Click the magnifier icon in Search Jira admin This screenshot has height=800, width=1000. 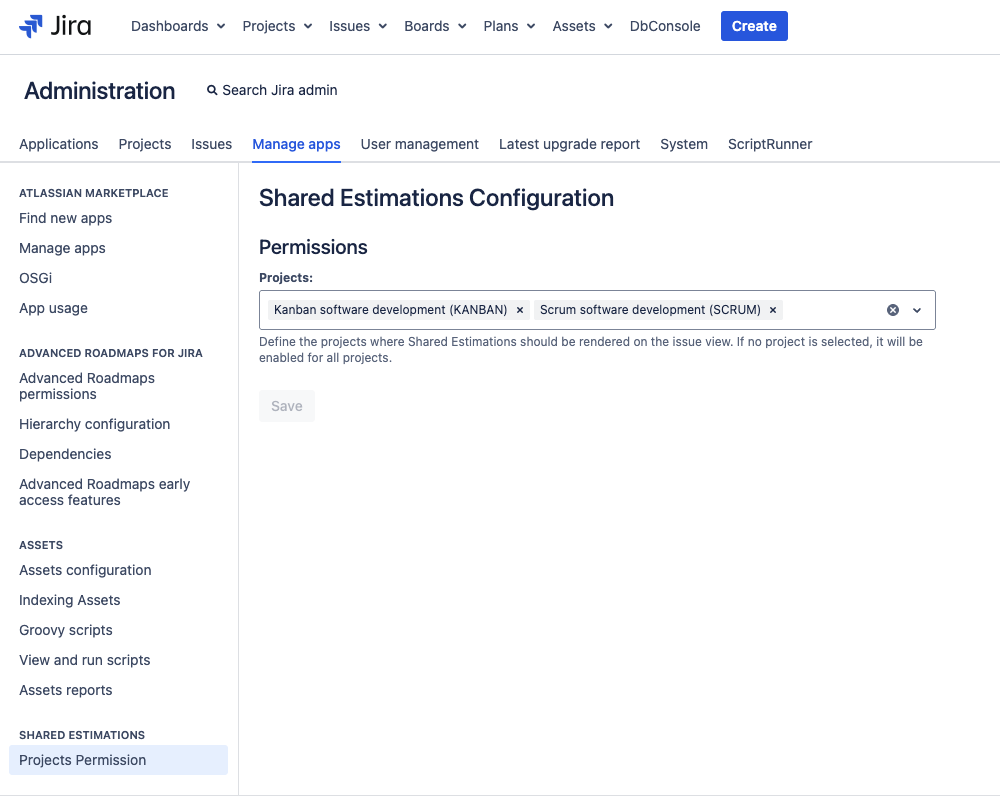pos(211,90)
